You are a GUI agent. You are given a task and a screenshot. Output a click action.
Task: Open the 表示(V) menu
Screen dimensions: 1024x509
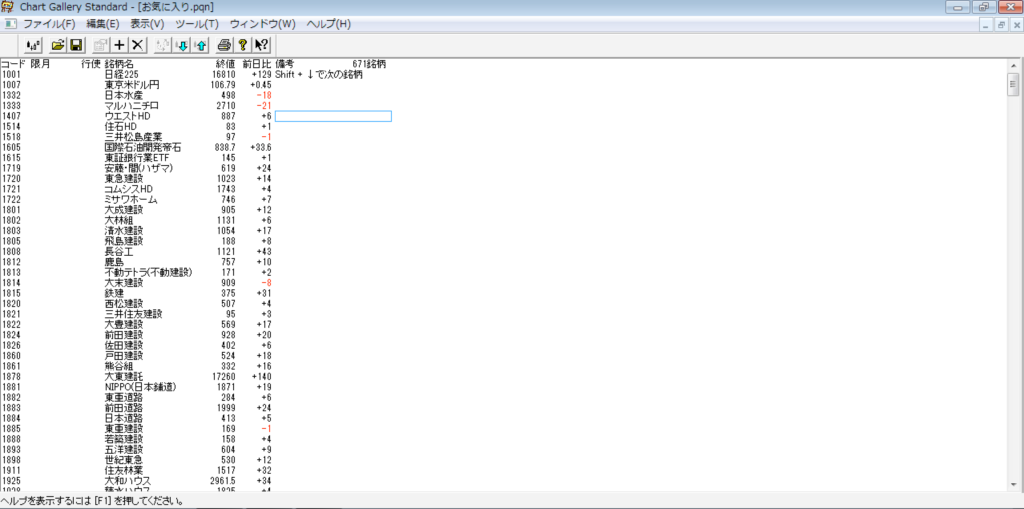[147, 24]
